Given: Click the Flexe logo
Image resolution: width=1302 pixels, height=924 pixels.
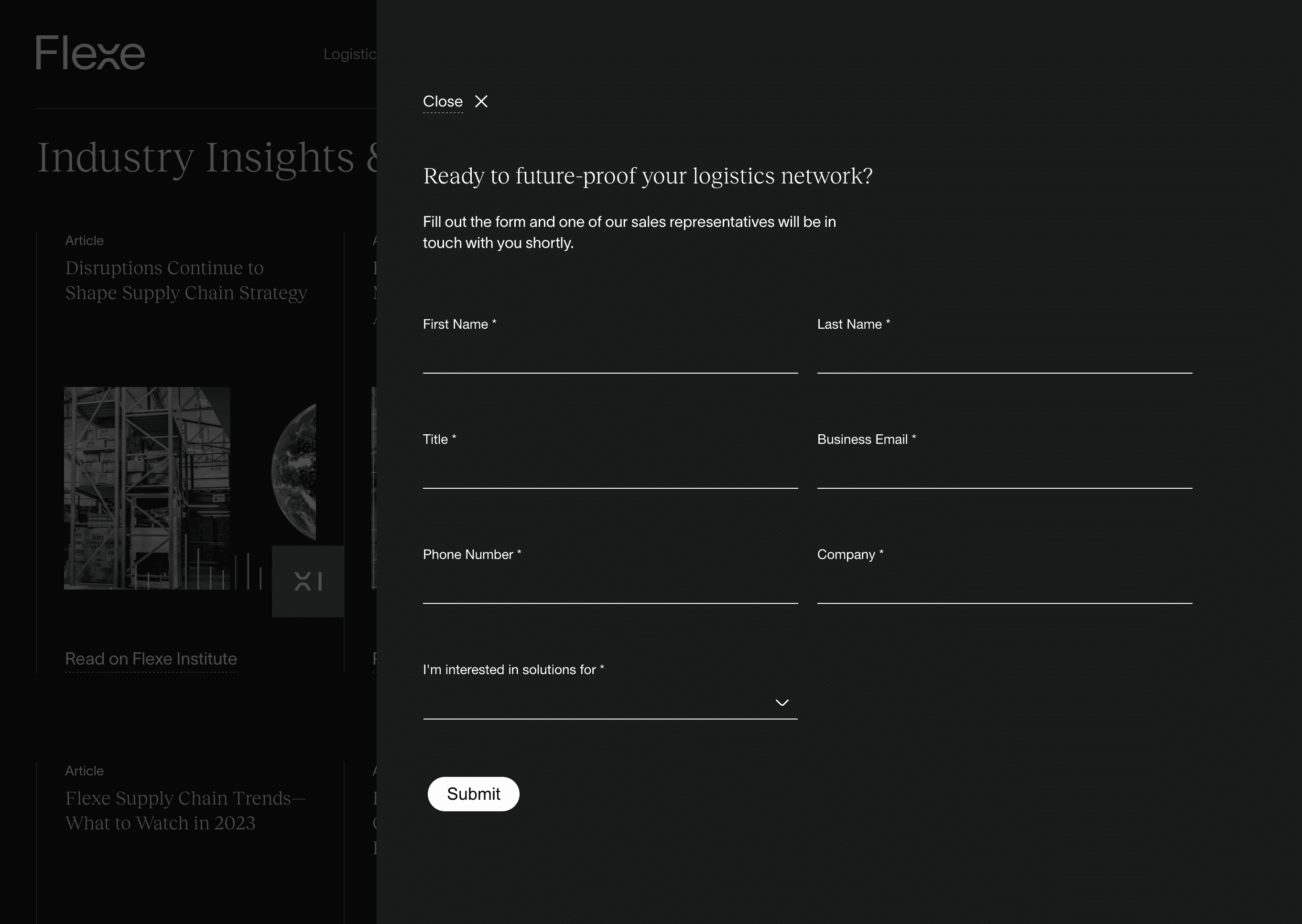Looking at the screenshot, I should [90, 53].
